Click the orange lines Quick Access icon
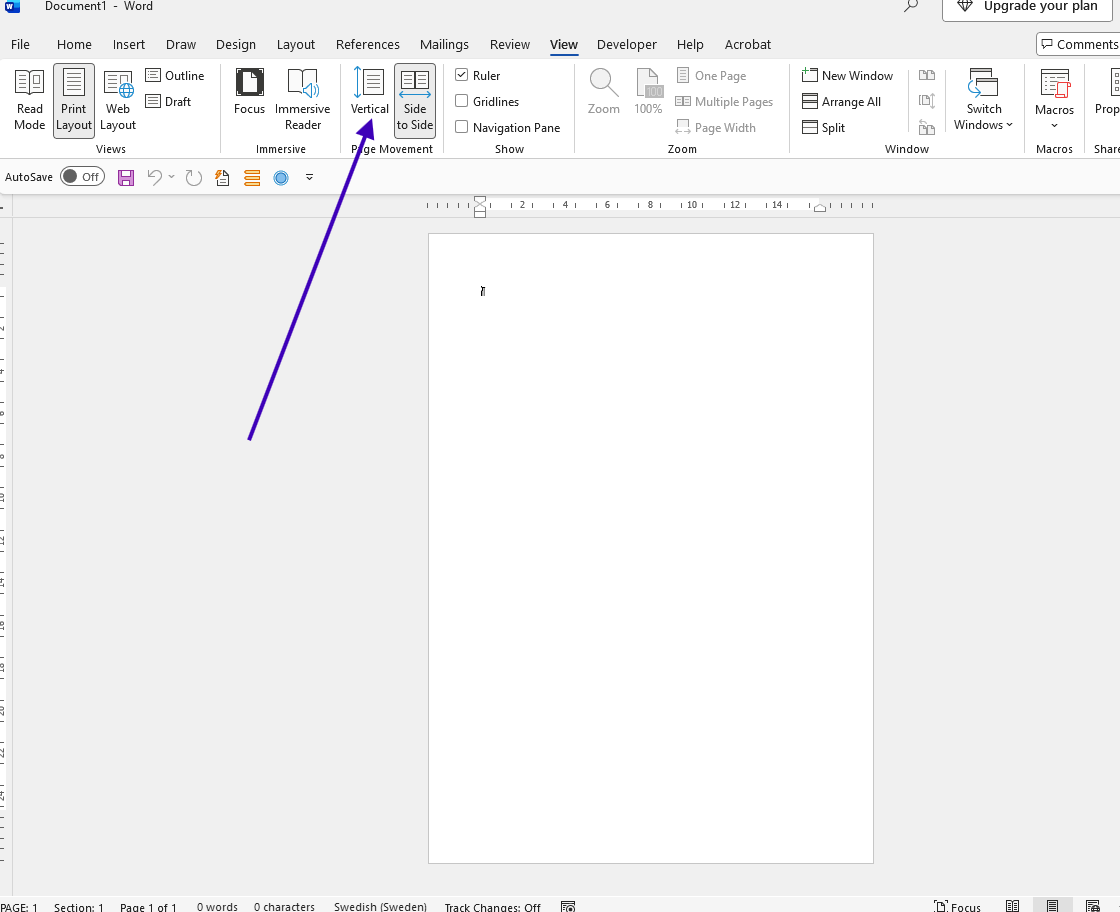Screen dimensions: 1120x912 pyautogui.click(x=252, y=177)
